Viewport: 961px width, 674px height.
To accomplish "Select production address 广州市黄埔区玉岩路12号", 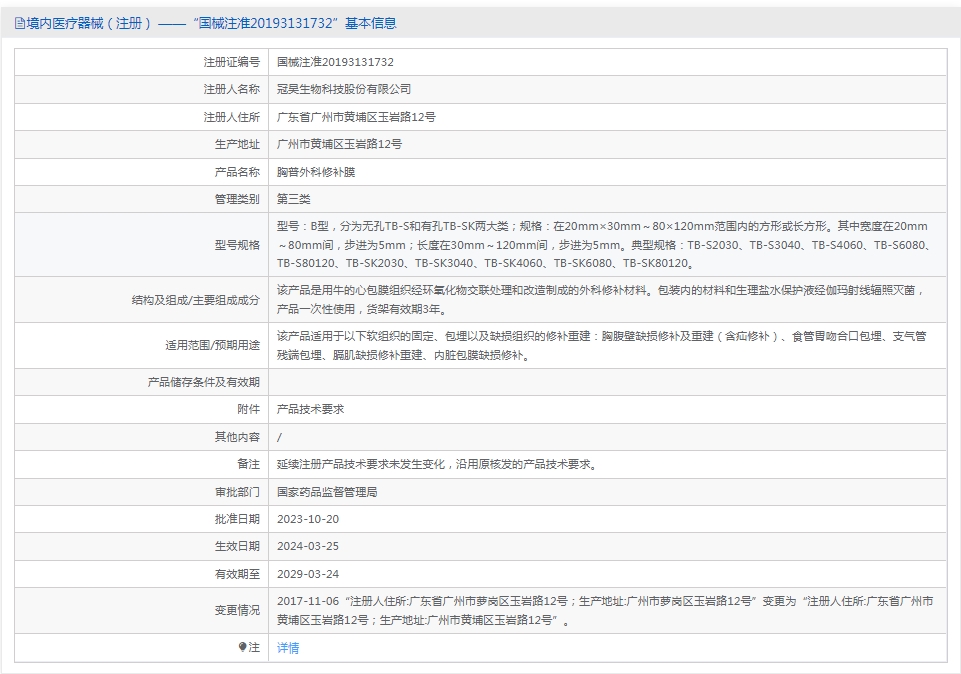I will pyautogui.click(x=340, y=144).
